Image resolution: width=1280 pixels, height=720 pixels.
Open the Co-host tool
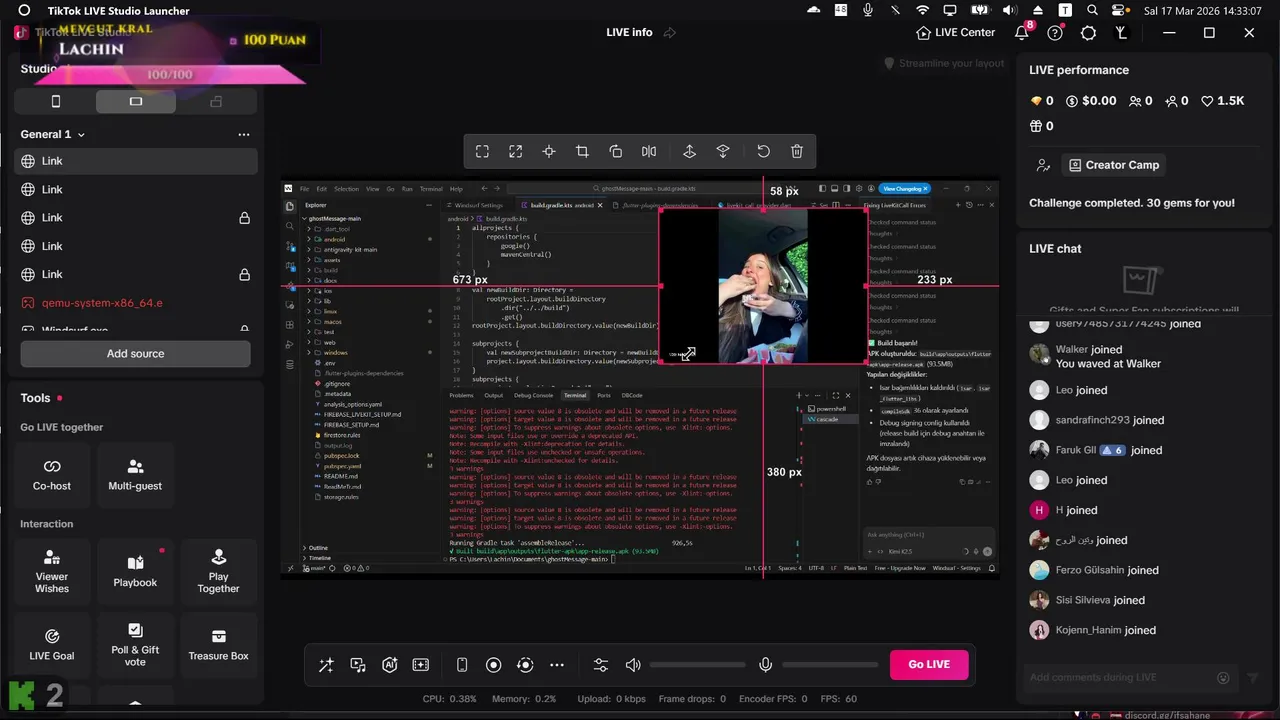[x=52, y=475]
